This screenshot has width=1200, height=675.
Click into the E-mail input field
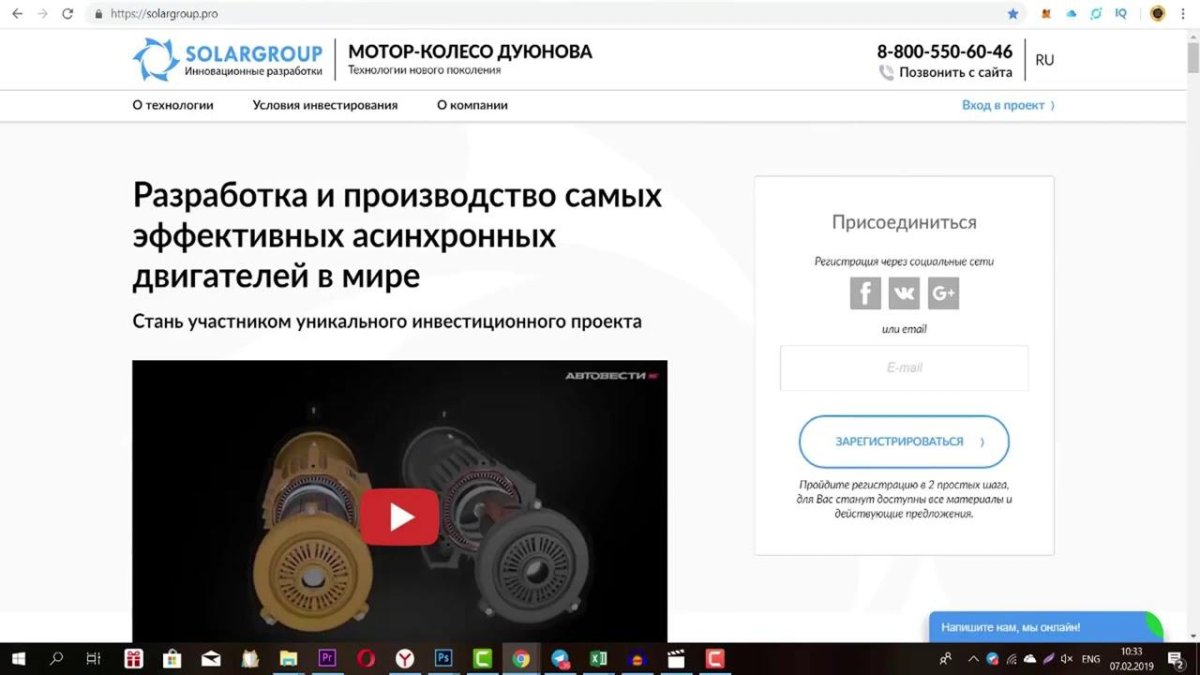(x=904, y=368)
